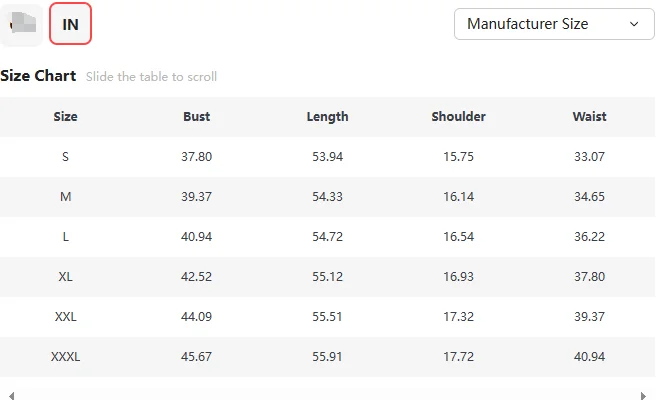Click the Size Chart heading
The image size is (660, 400).
pyautogui.click(x=38, y=76)
